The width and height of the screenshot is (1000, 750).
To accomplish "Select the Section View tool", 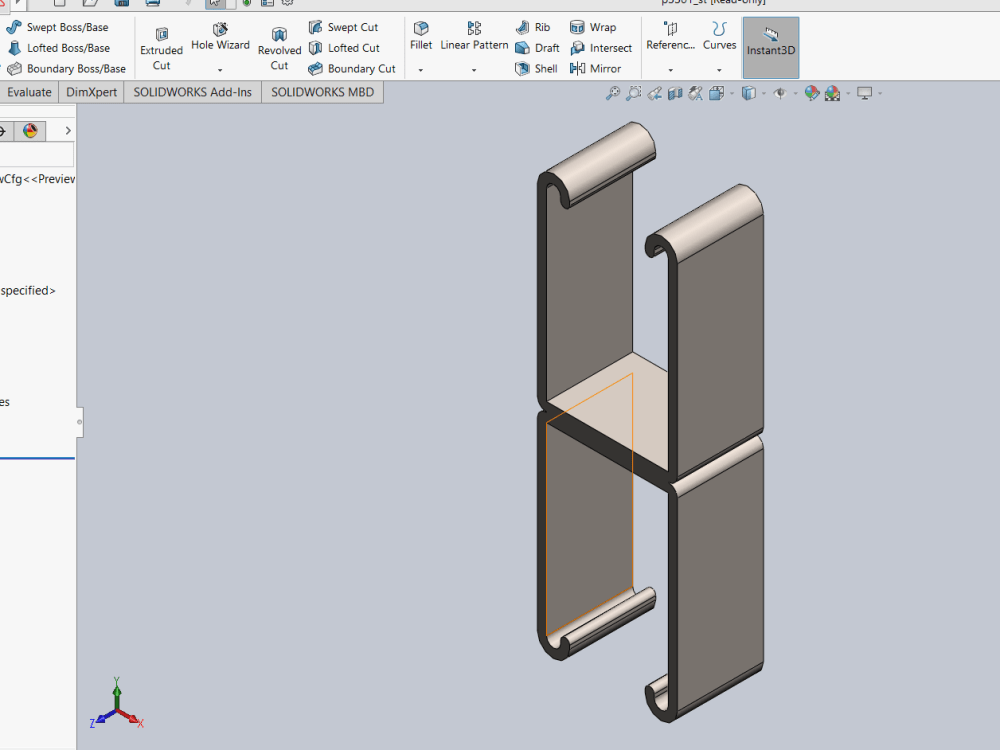I will pos(673,92).
